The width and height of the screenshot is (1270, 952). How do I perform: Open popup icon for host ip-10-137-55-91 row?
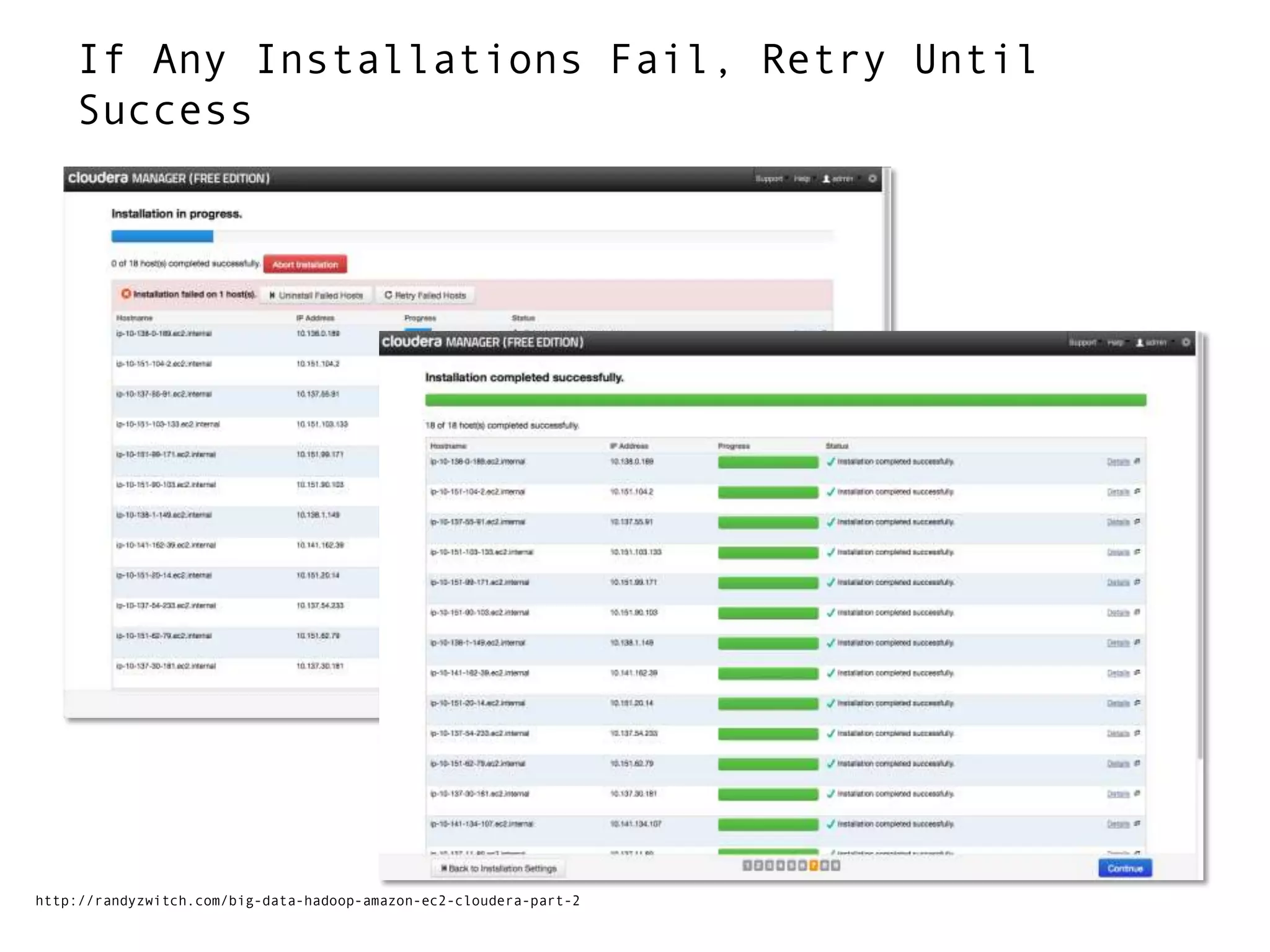coord(1137,522)
